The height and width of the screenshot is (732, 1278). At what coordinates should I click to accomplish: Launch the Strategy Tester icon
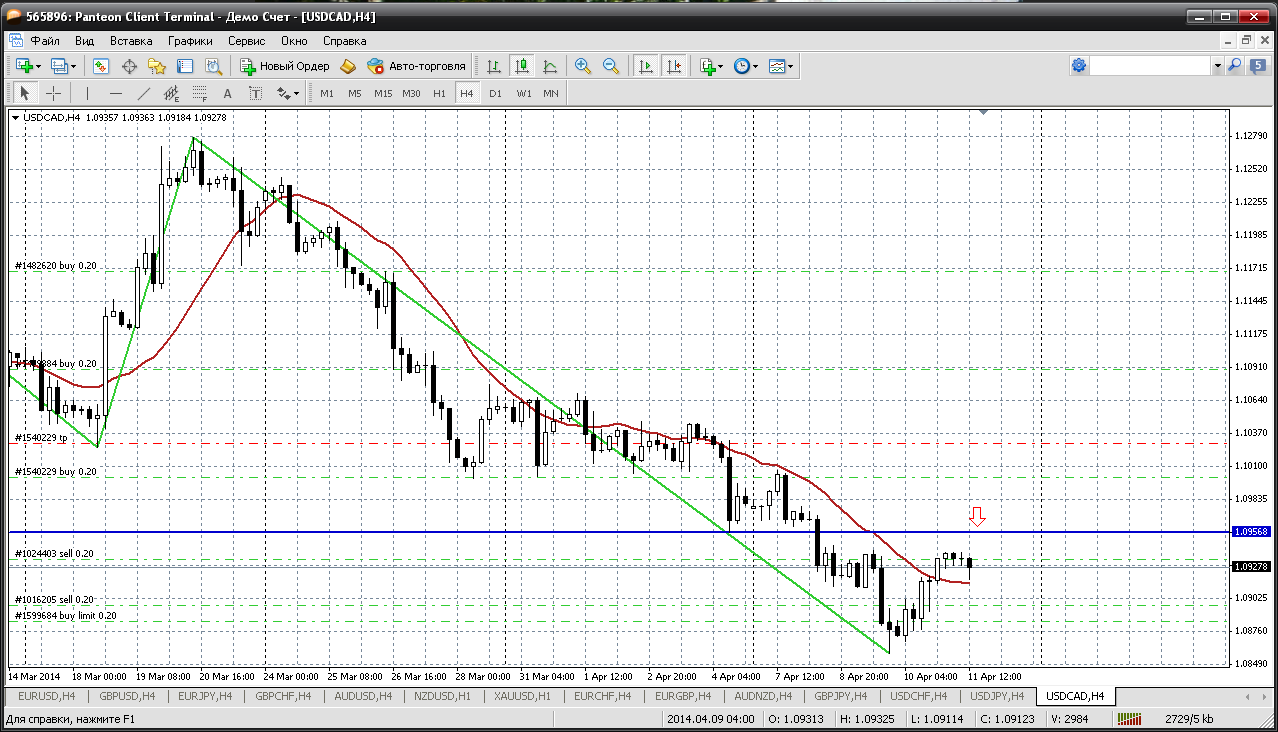pos(213,66)
